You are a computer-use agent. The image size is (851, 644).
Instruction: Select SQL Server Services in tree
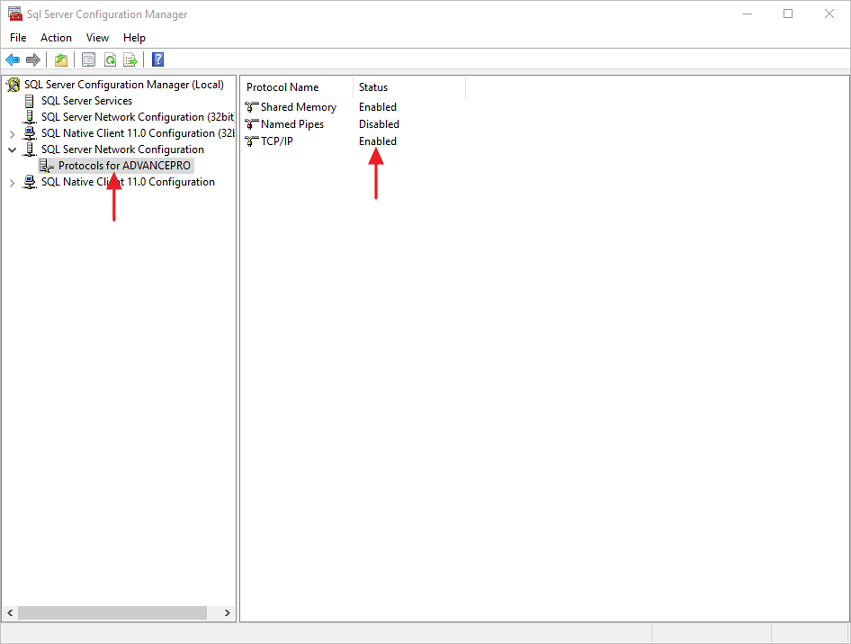pyautogui.click(x=86, y=101)
